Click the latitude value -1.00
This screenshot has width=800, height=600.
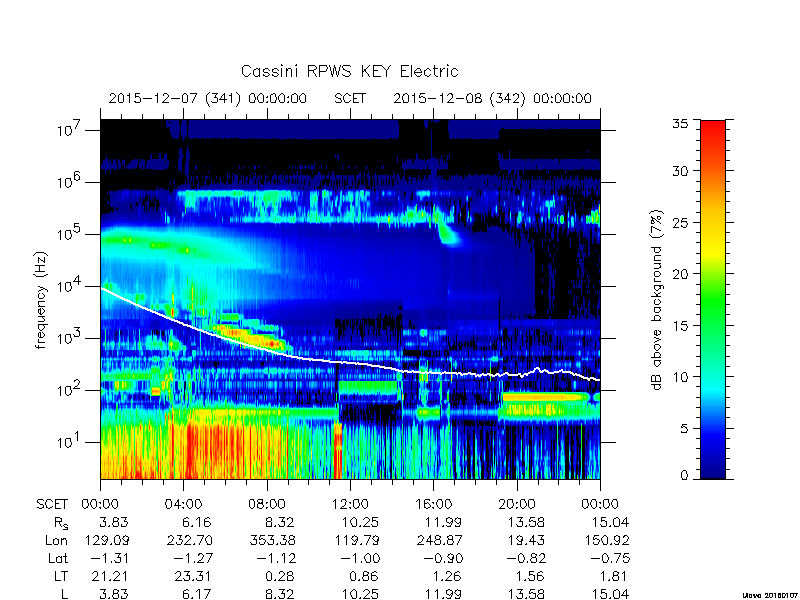click(x=359, y=558)
